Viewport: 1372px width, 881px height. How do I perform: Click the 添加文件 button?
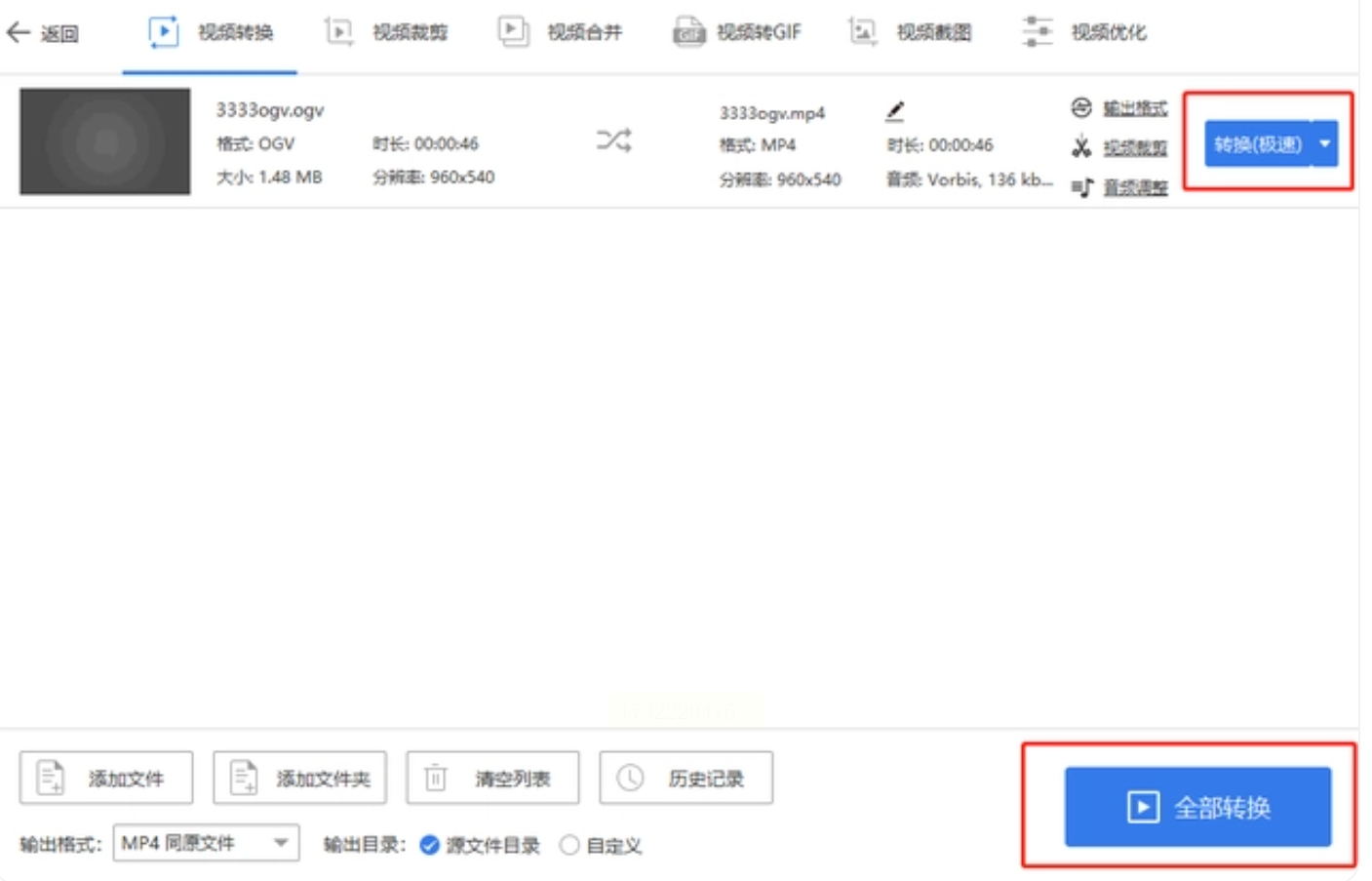click(x=106, y=778)
